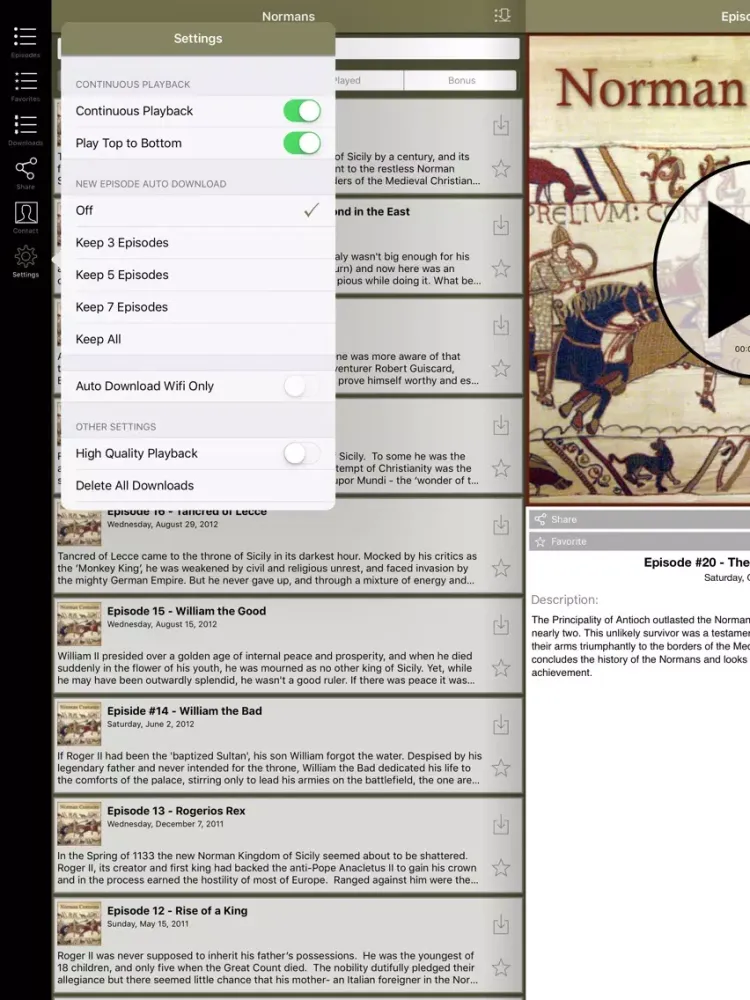Open Episode 15 William the Good thumbnail
The height and width of the screenshot is (1000, 750).
79,624
